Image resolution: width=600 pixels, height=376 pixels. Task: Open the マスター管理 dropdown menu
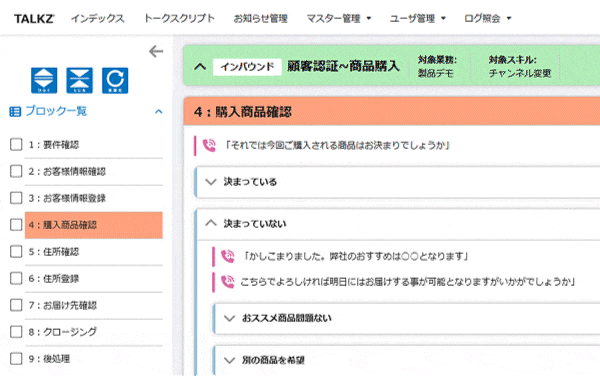(x=339, y=18)
